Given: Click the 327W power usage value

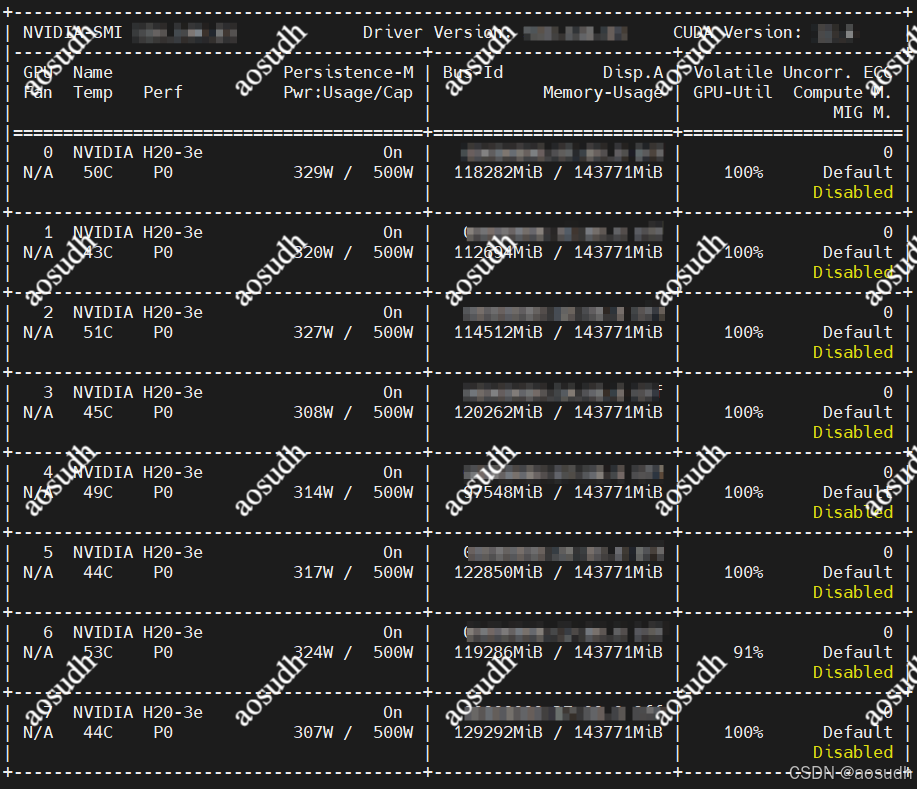Looking at the screenshot, I should [x=313, y=333].
